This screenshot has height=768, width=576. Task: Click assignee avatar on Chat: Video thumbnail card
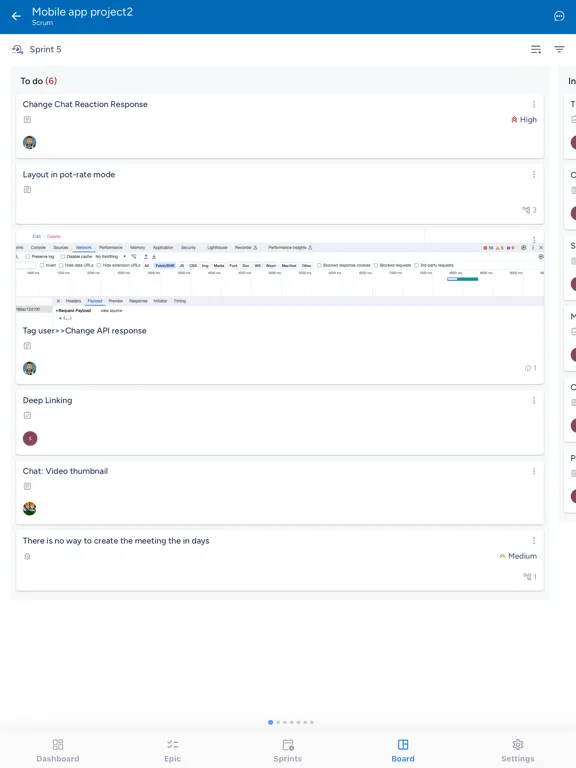point(29,508)
